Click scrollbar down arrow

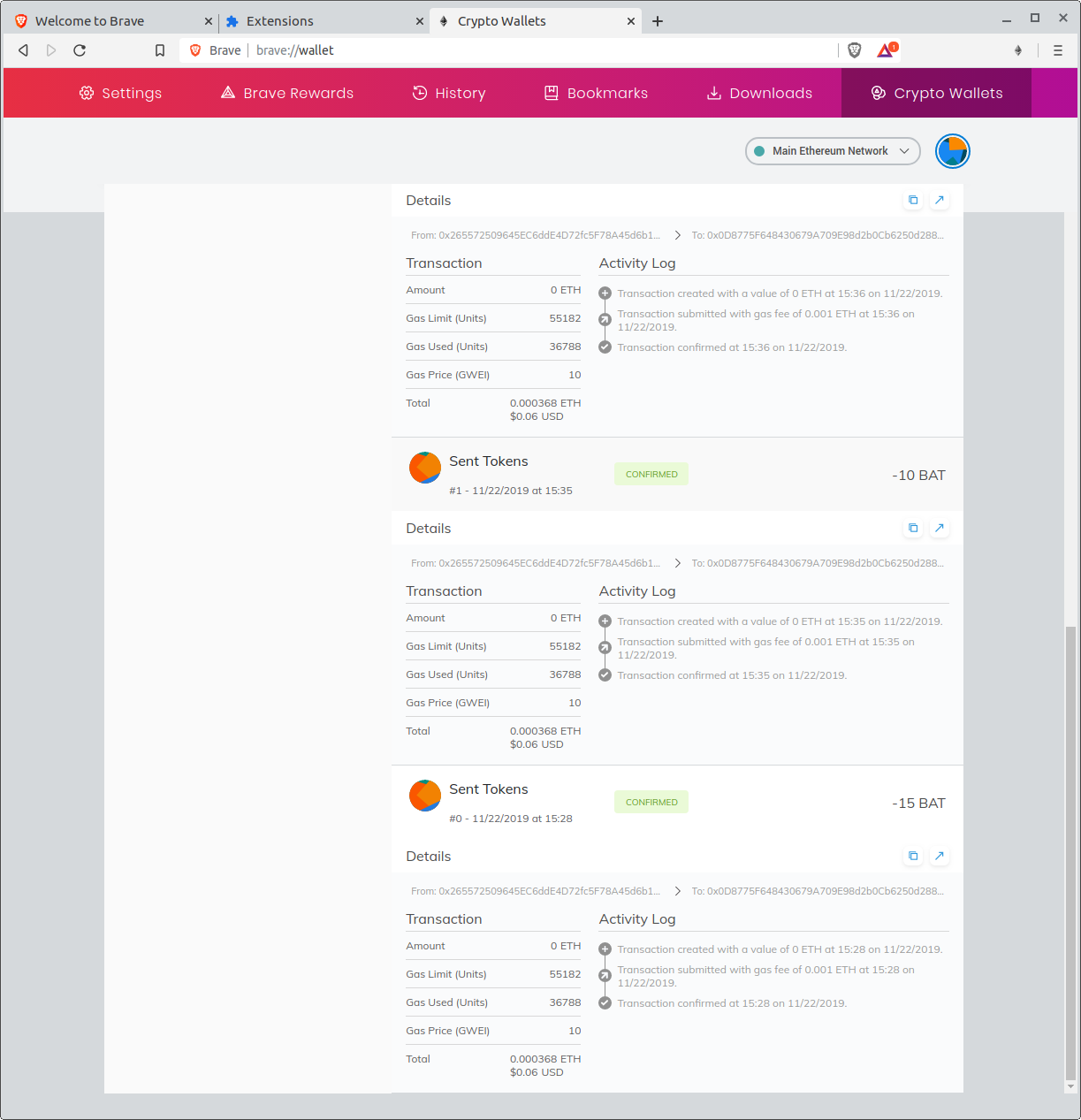coord(1070,1087)
